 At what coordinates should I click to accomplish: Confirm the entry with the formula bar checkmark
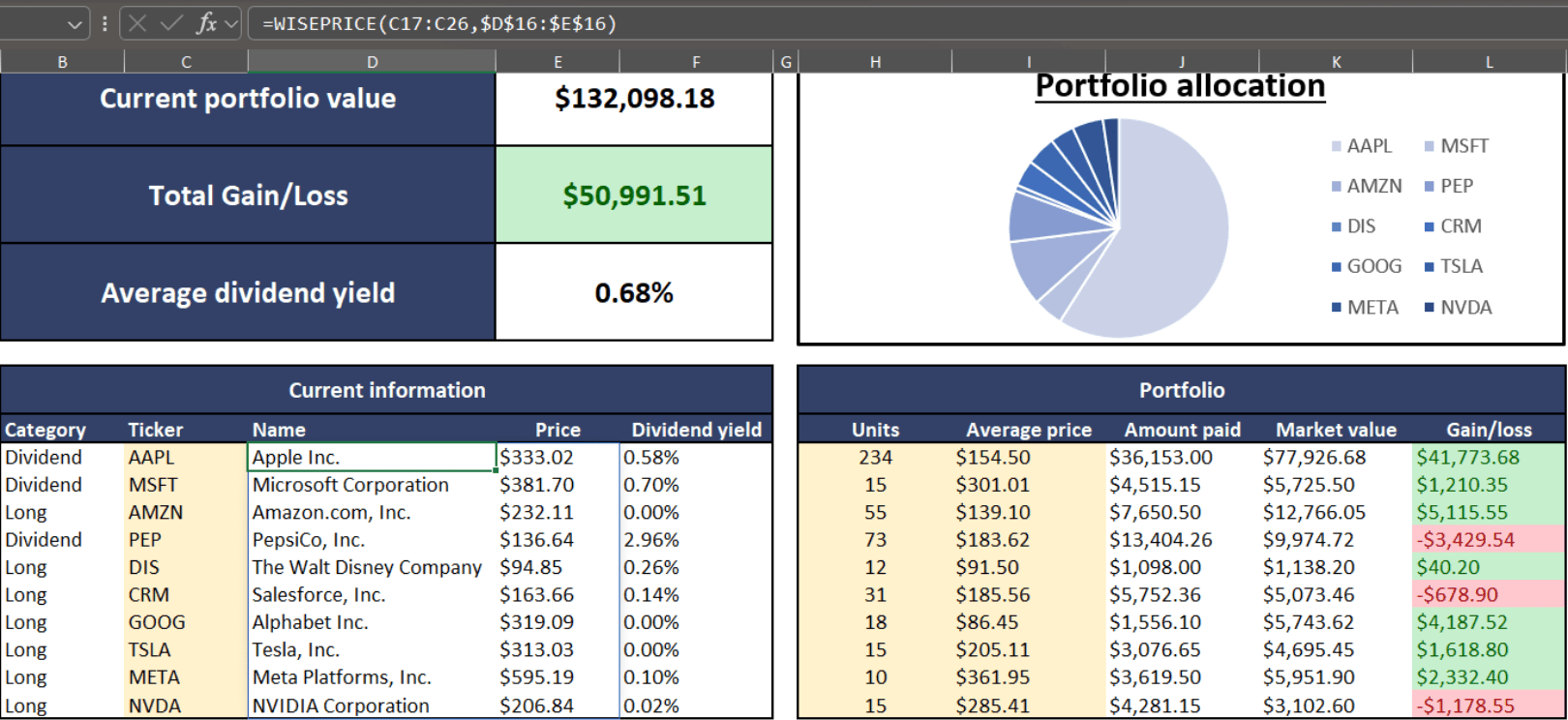pos(171,23)
